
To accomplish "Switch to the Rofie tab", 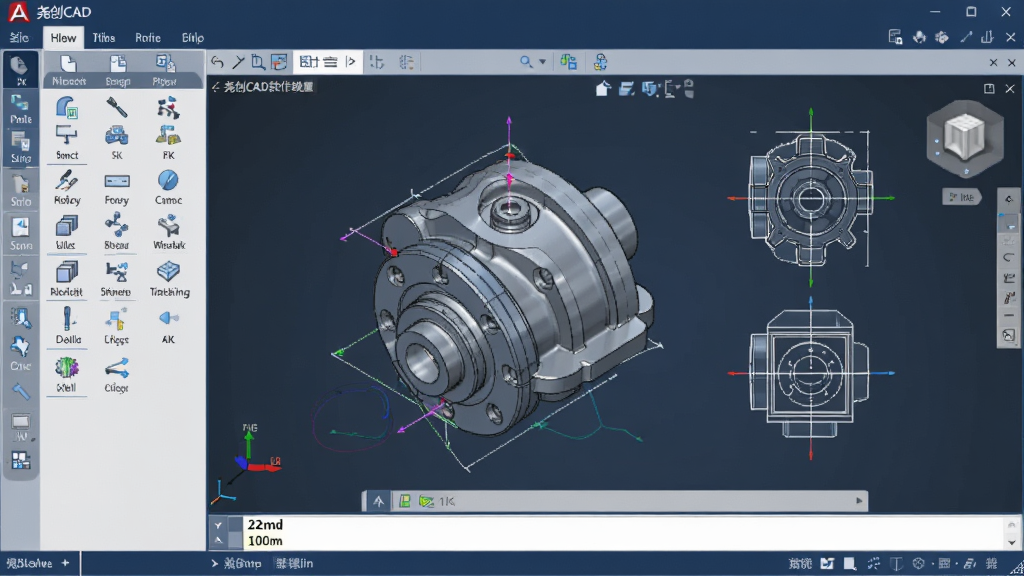I will [148, 38].
